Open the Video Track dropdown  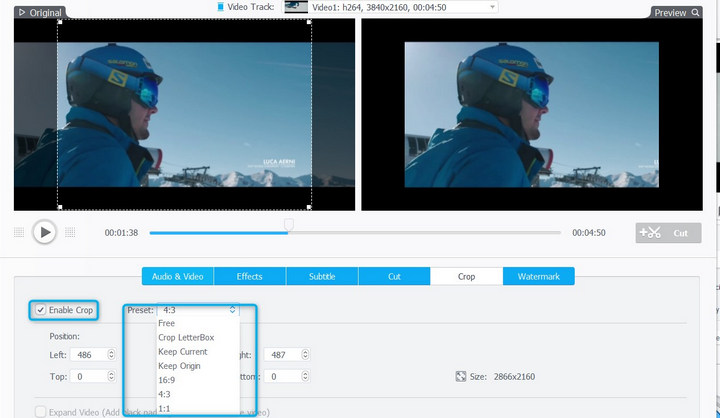(x=492, y=7)
